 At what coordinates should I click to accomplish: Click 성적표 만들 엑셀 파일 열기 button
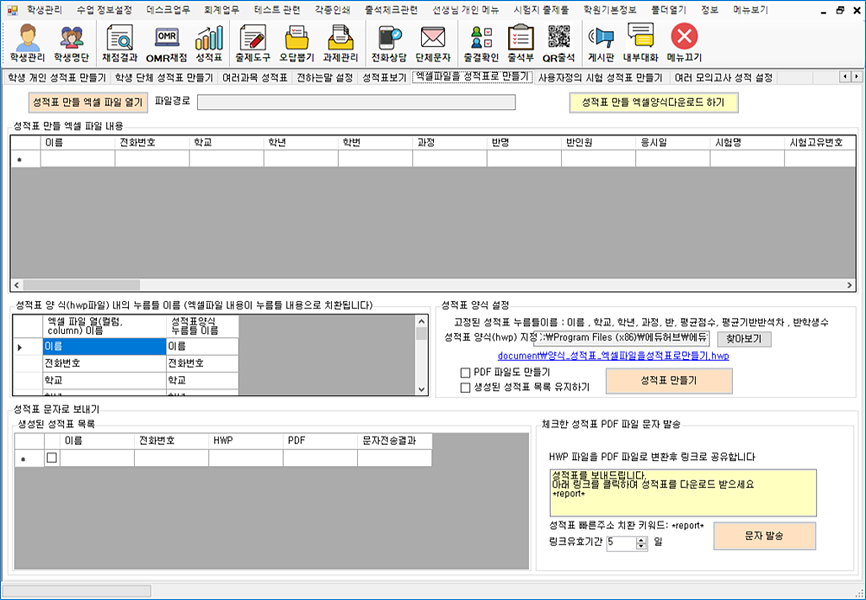(x=88, y=102)
